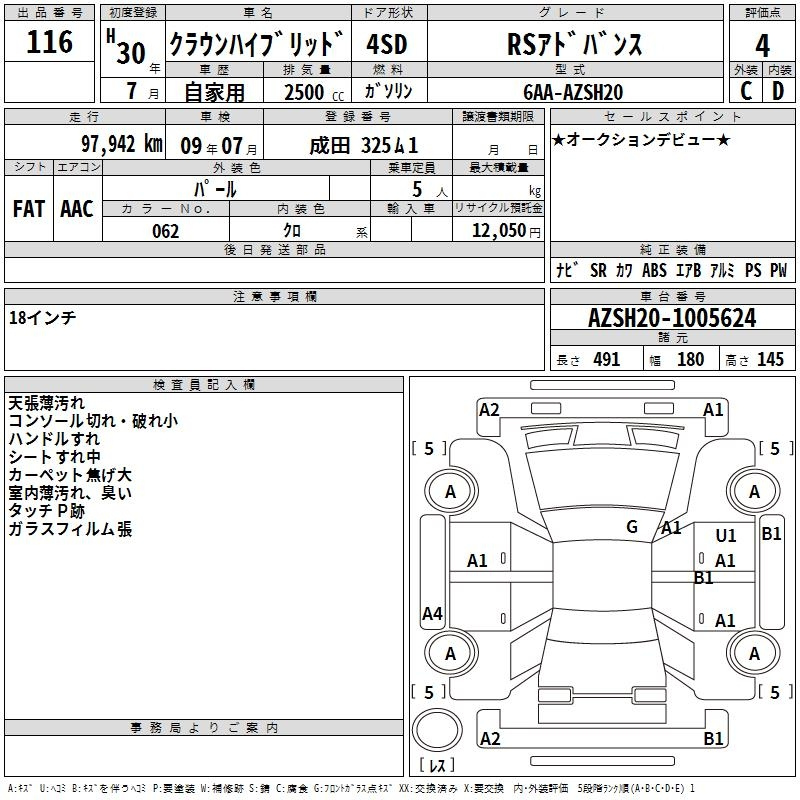The image size is (800, 800).
Task: Click the upper-left tire circle marked A
Action: click(x=450, y=491)
